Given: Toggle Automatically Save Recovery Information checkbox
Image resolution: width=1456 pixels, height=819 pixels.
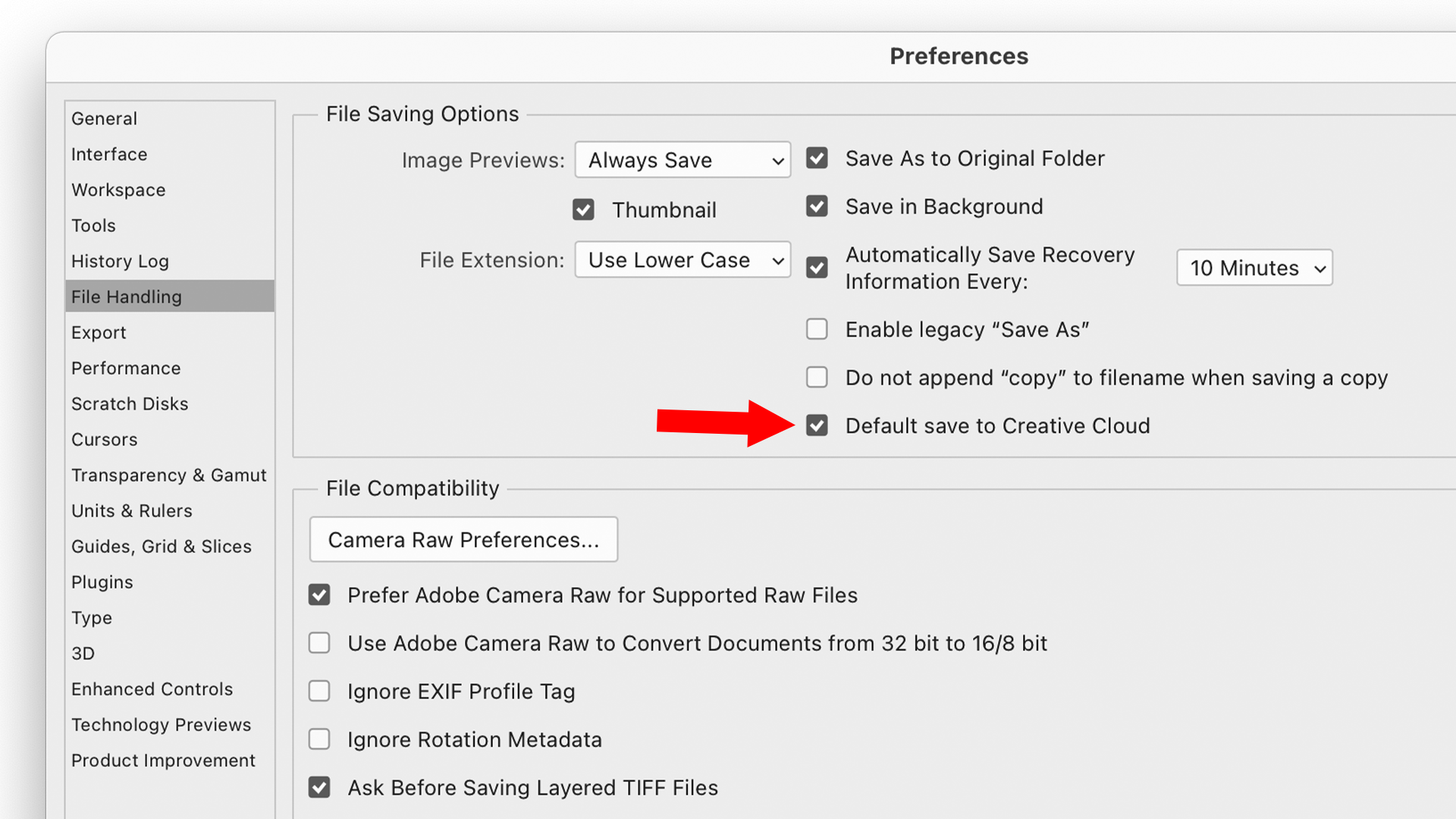Looking at the screenshot, I should (x=817, y=268).
